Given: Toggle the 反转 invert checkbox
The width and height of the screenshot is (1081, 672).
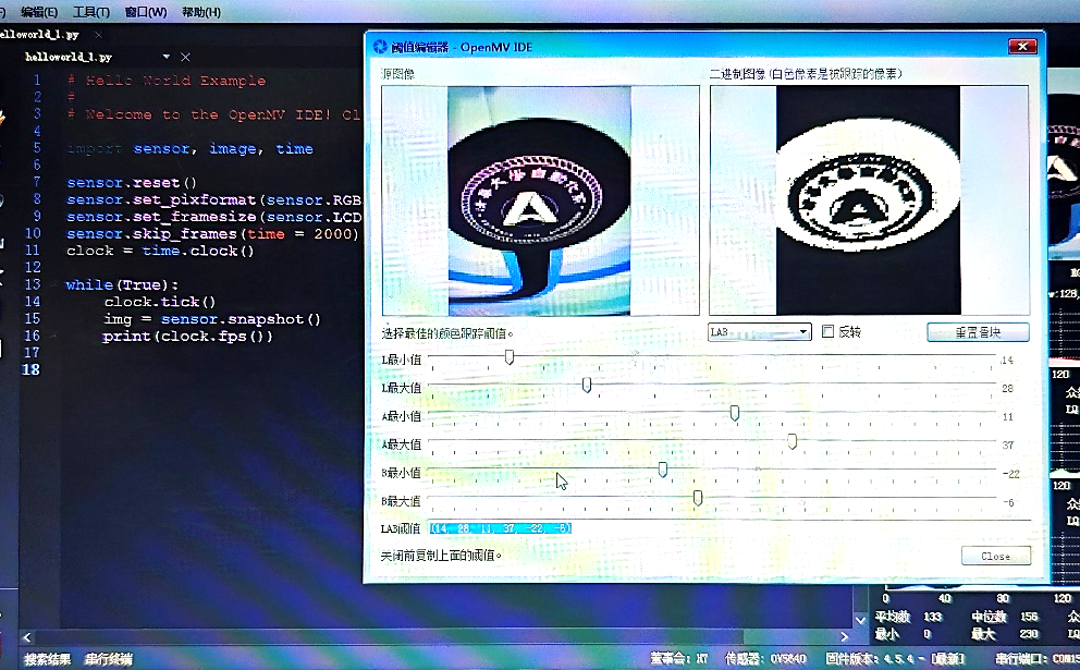Looking at the screenshot, I should coord(828,332).
